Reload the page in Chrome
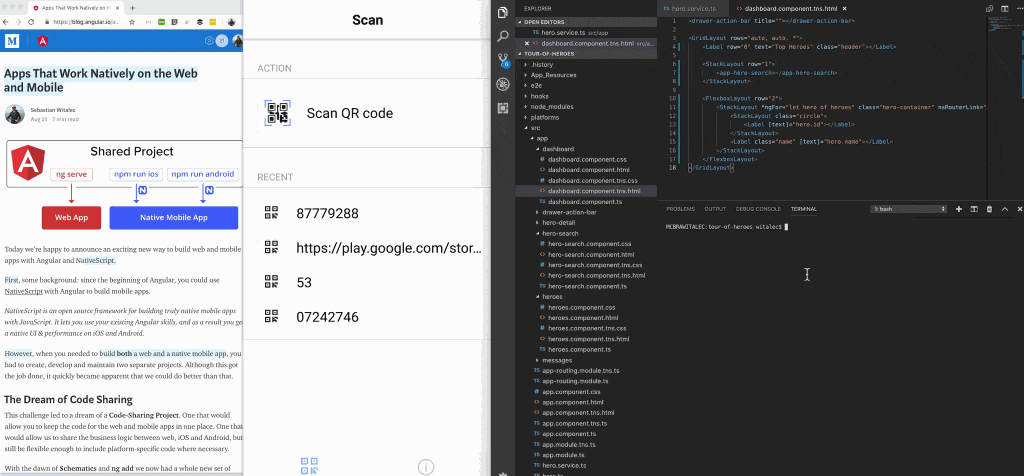The height and width of the screenshot is (476, 1024). [x=31, y=22]
